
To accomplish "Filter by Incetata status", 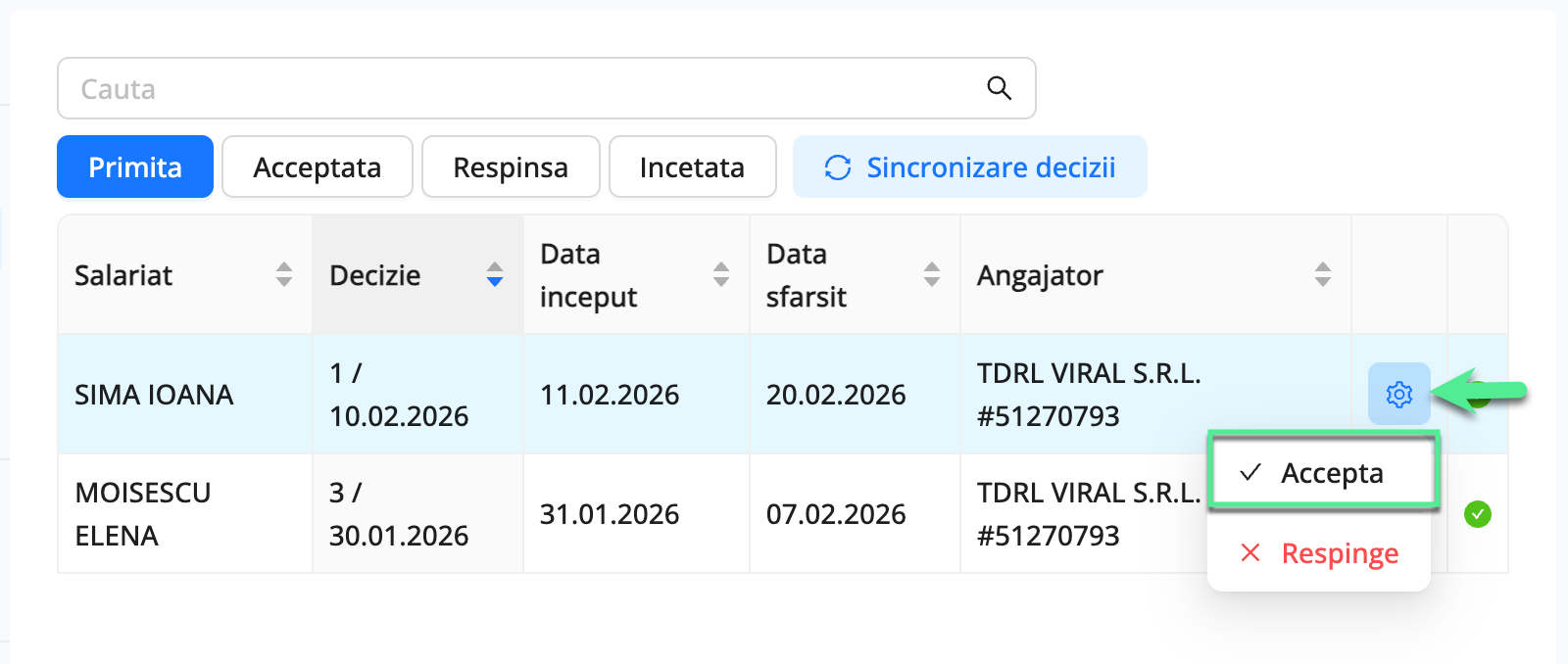I will (x=692, y=167).
